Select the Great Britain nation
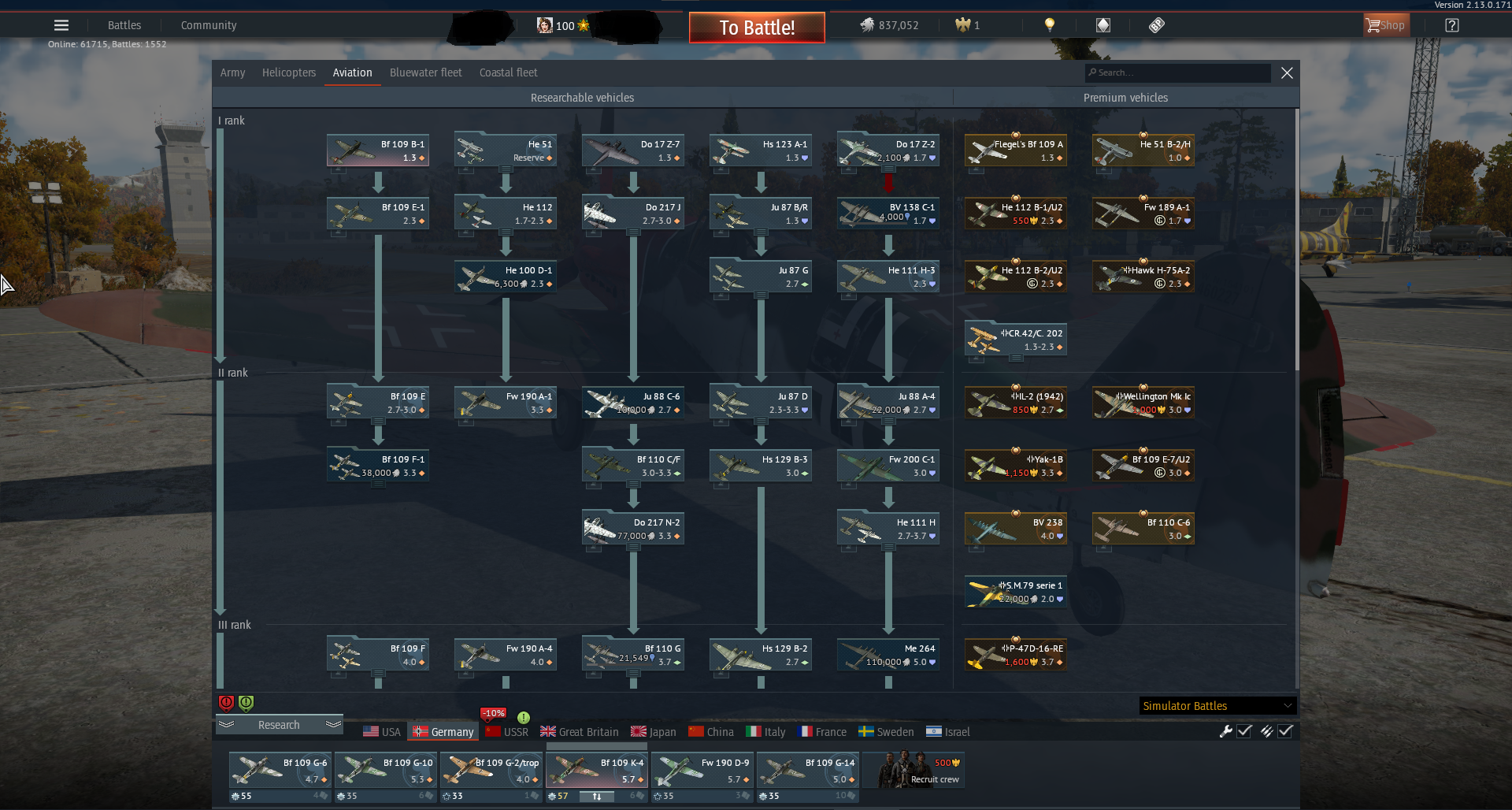 [x=580, y=732]
